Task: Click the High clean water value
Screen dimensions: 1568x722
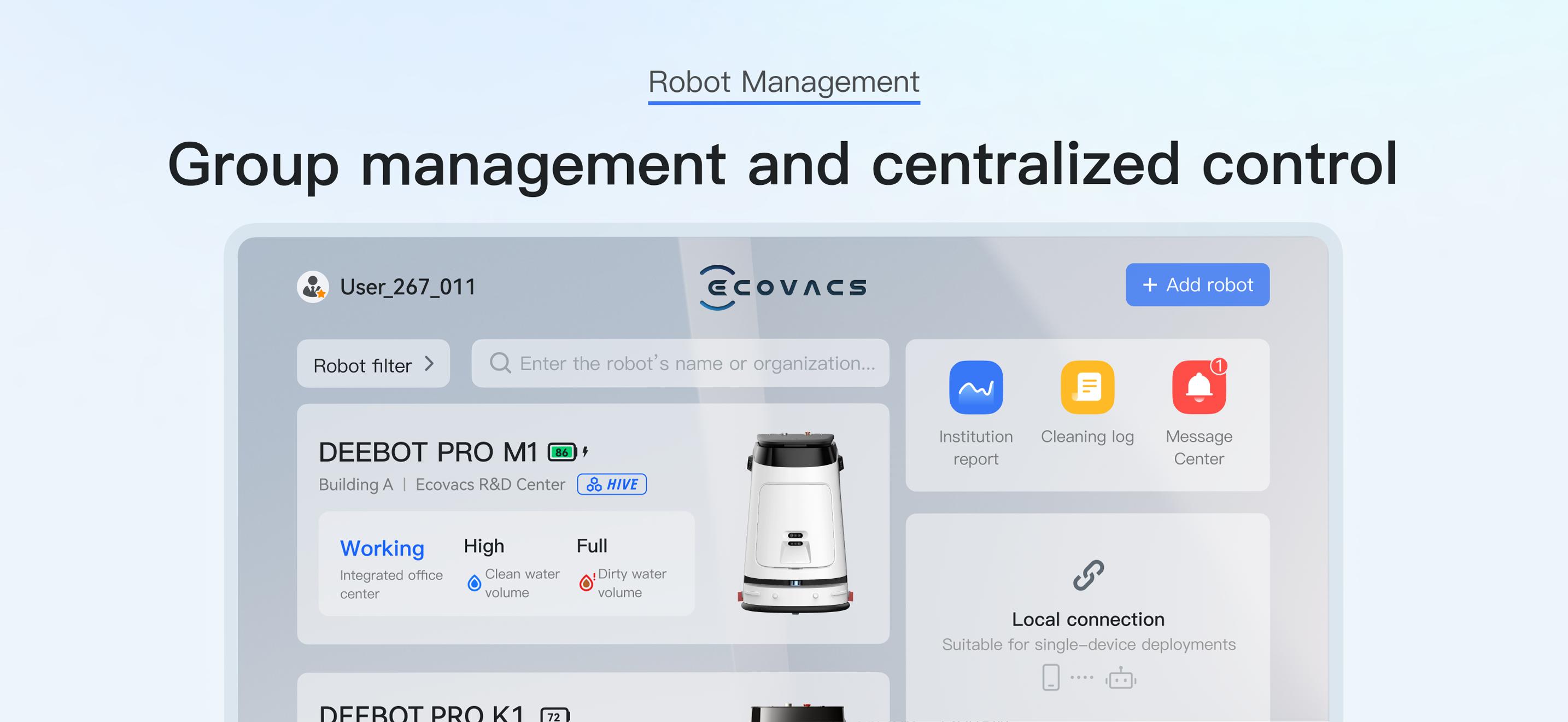Action: [483, 545]
